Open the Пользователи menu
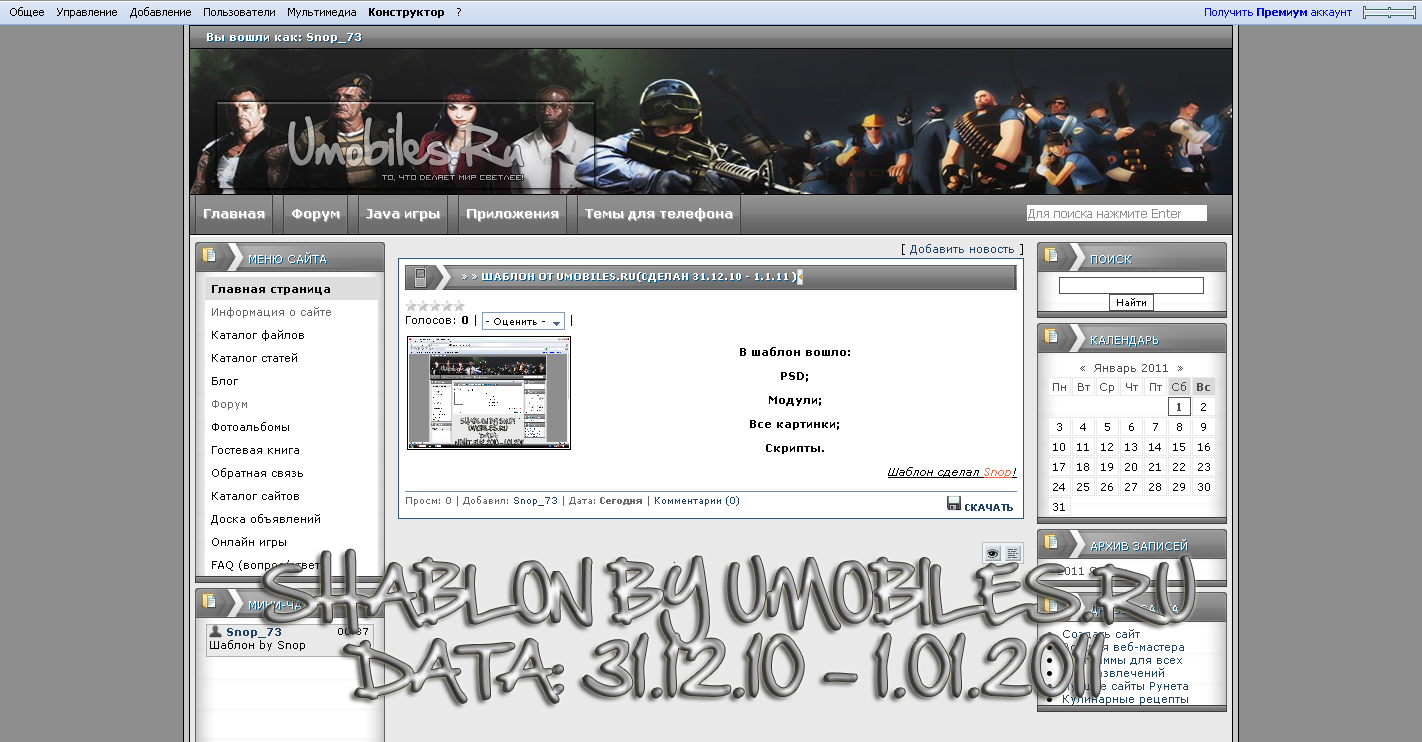This screenshot has width=1422, height=742. (x=239, y=12)
